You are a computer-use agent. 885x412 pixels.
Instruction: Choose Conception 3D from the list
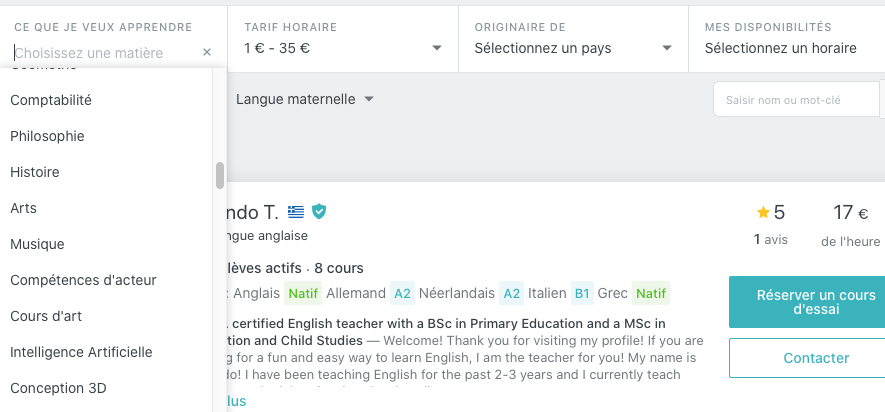click(58, 388)
